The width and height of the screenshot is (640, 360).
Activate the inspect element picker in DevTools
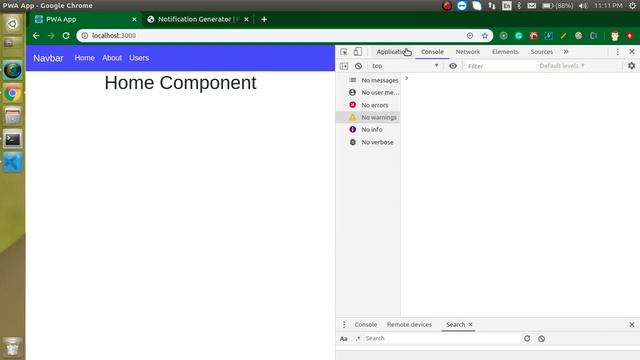pos(344,52)
